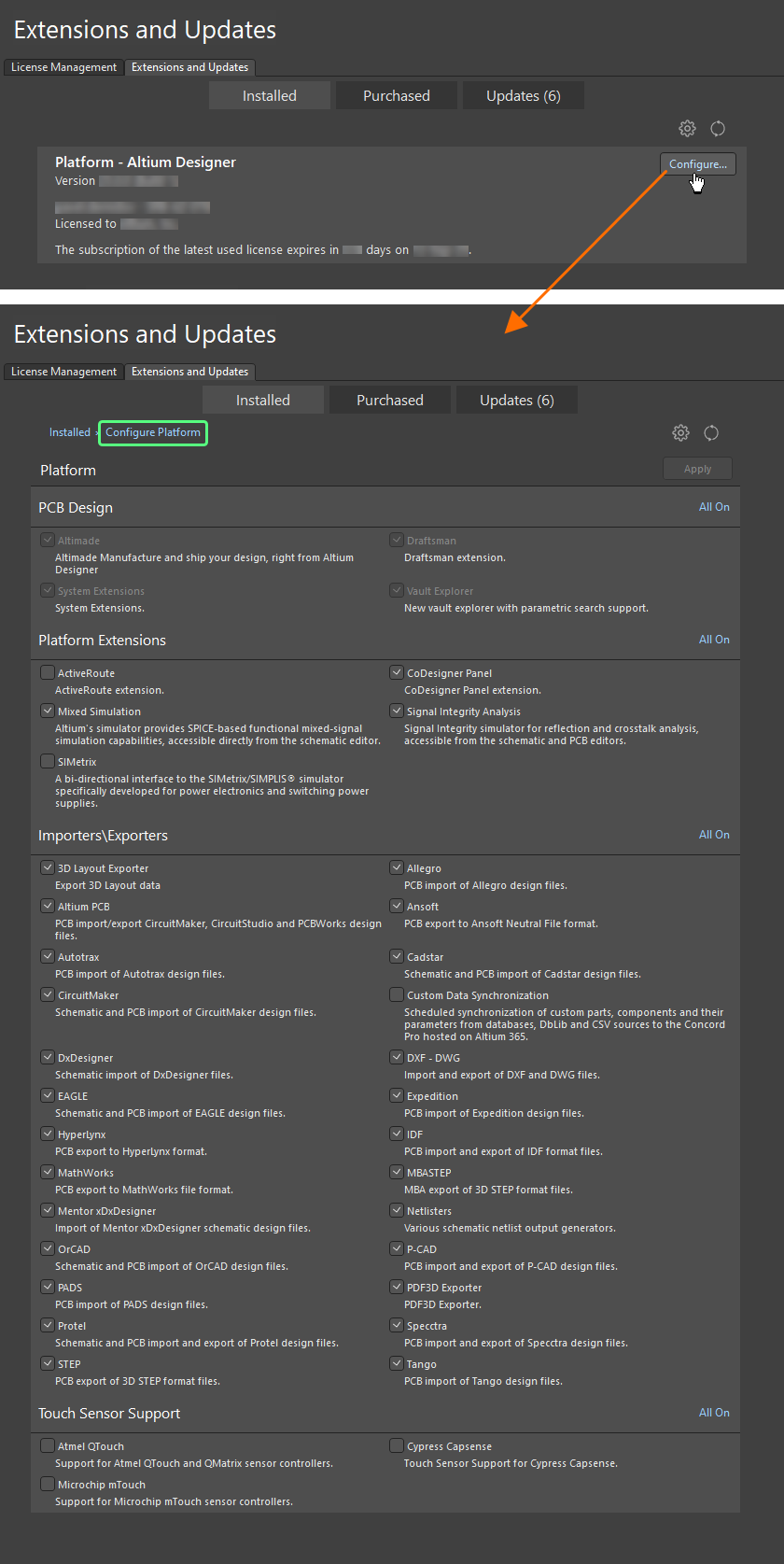Uncheck the Allegro importer checkbox

click(x=397, y=867)
